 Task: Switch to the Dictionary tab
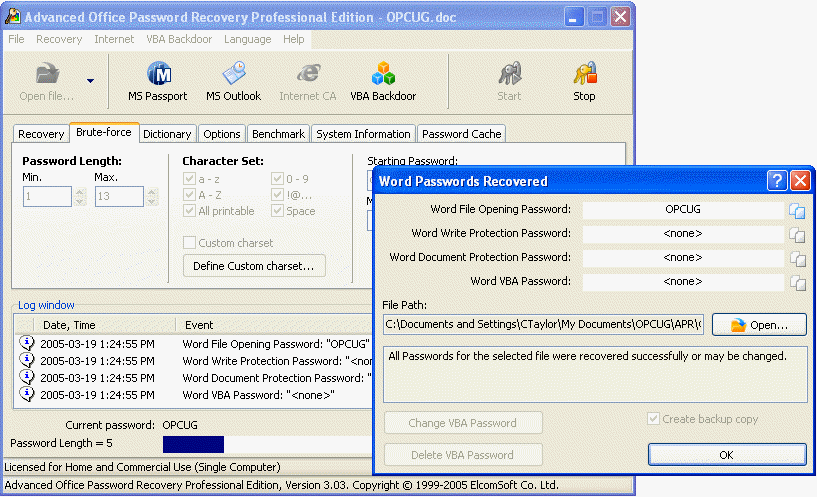[x=167, y=134]
